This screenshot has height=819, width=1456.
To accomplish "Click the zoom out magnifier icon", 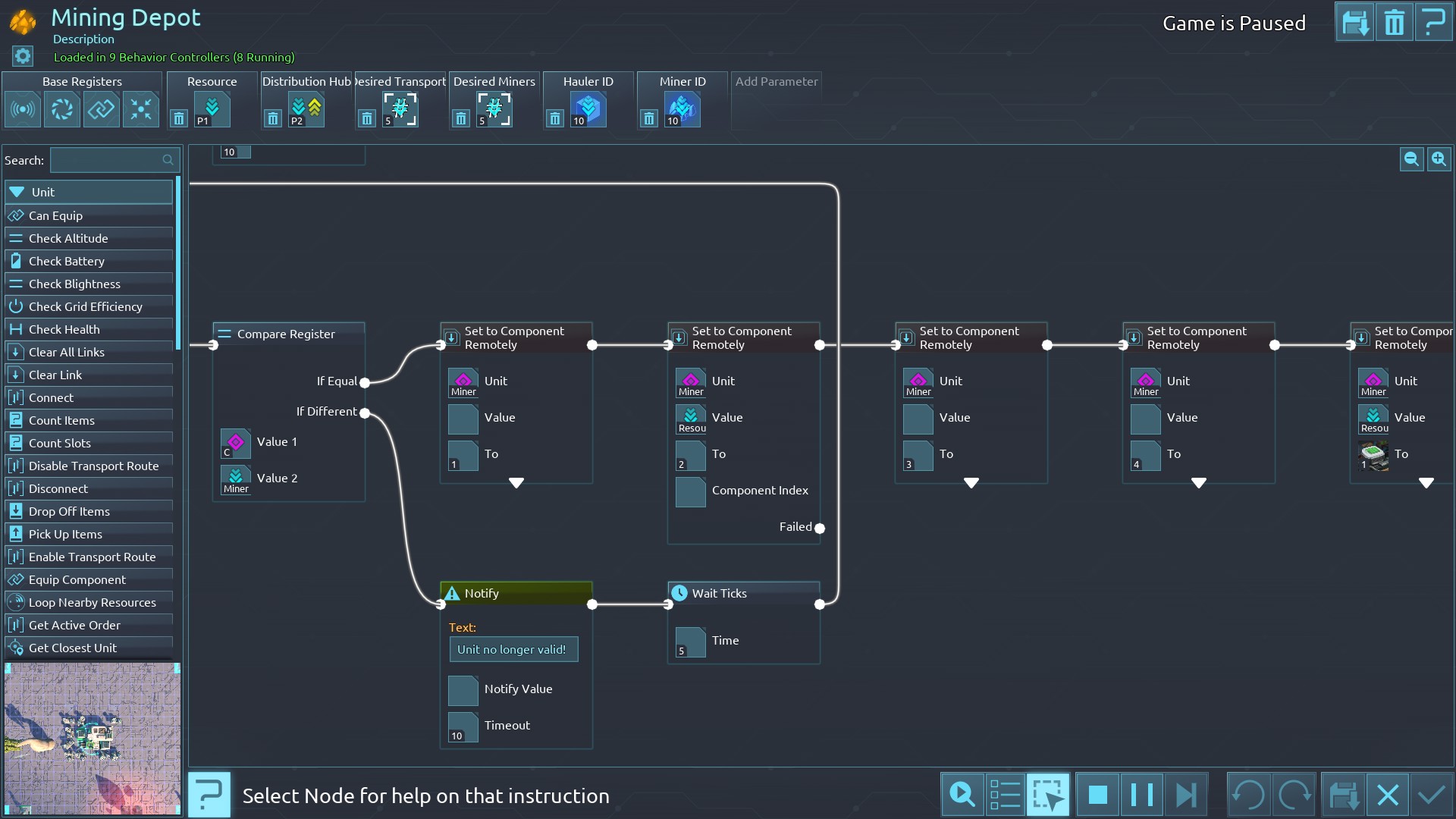I will point(1411,159).
